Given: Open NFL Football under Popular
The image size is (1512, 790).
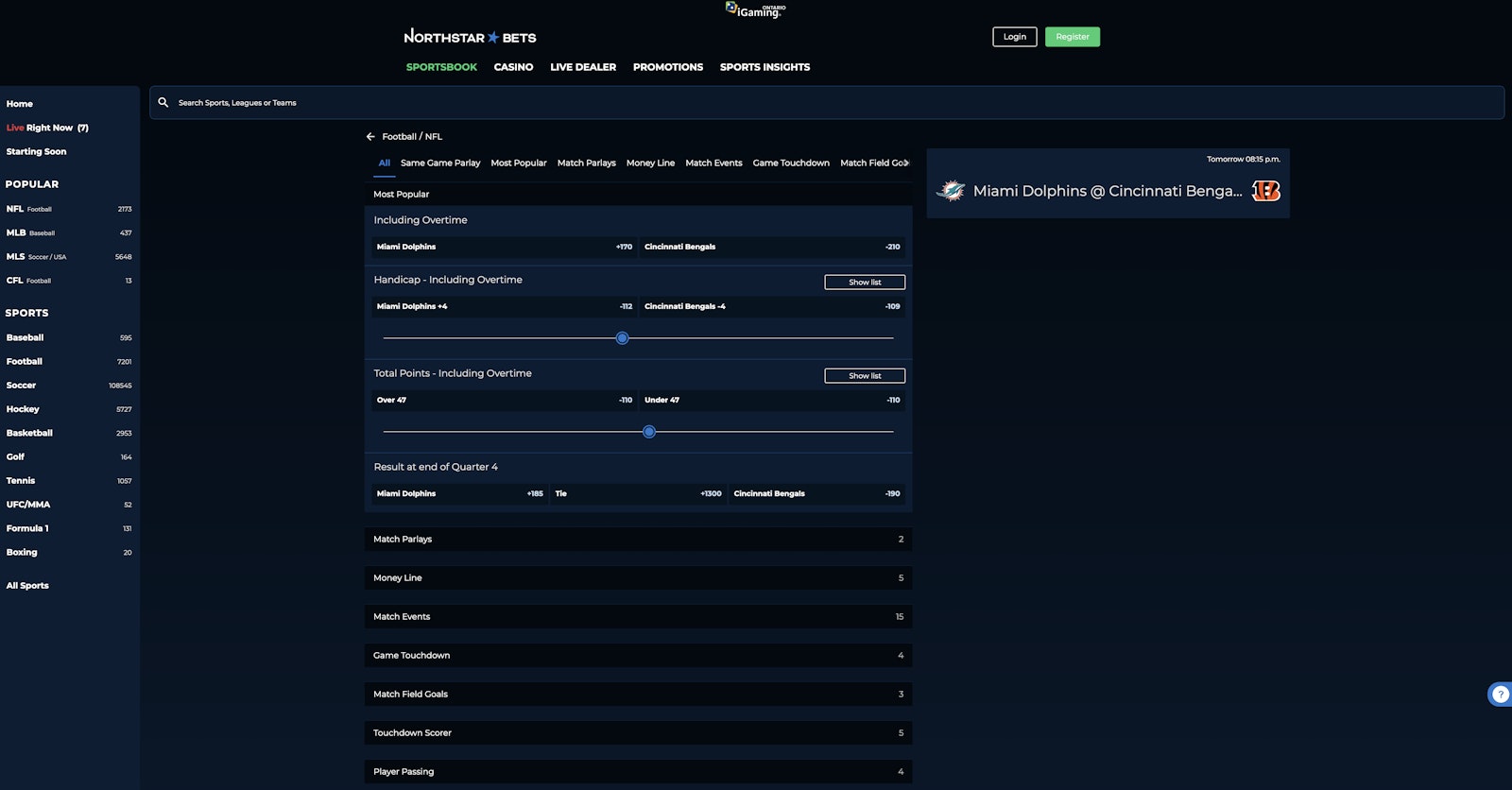Looking at the screenshot, I should [x=69, y=209].
